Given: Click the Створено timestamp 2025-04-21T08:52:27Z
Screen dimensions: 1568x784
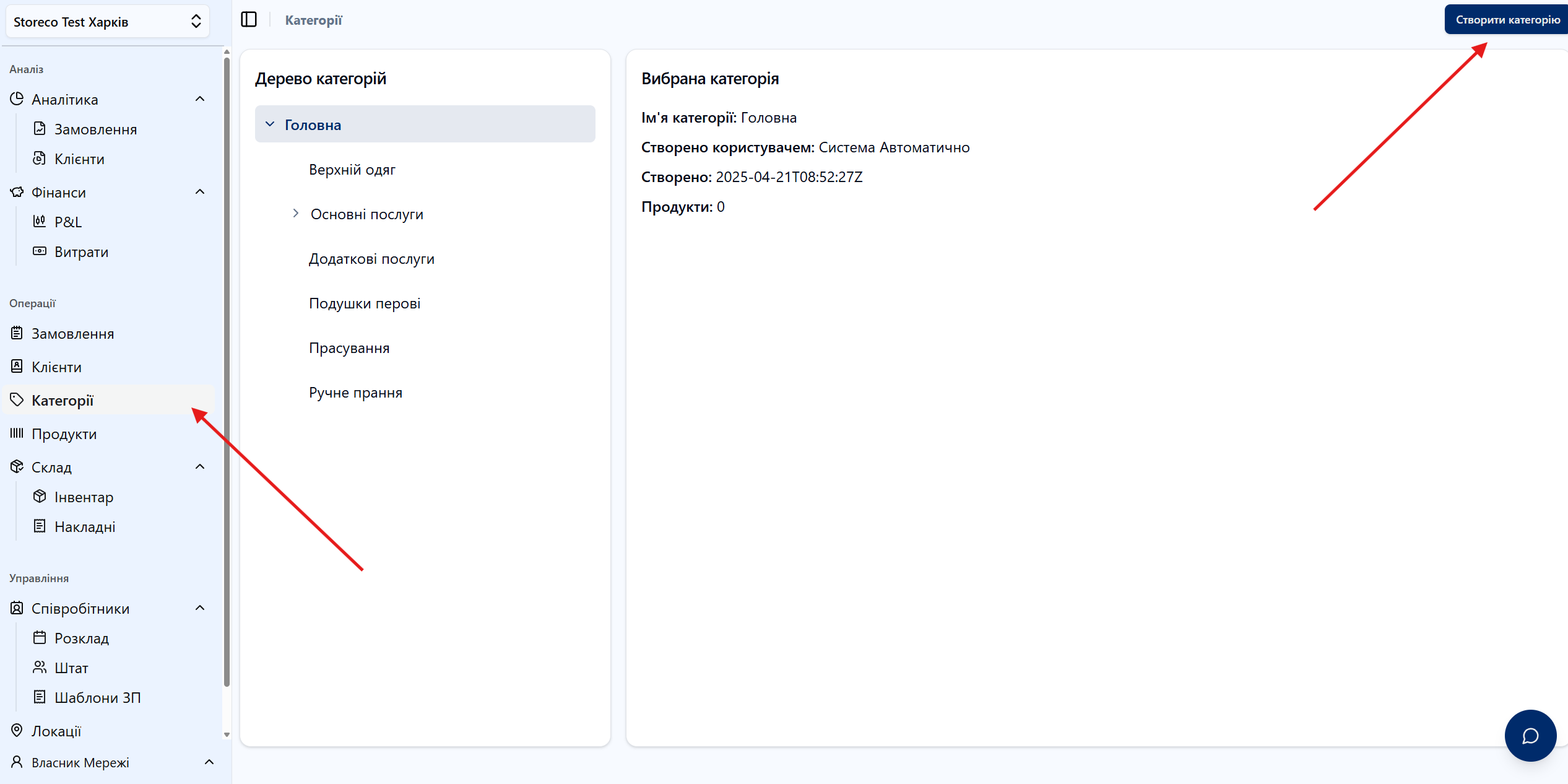Looking at the screenshot, I should (789, 177).
